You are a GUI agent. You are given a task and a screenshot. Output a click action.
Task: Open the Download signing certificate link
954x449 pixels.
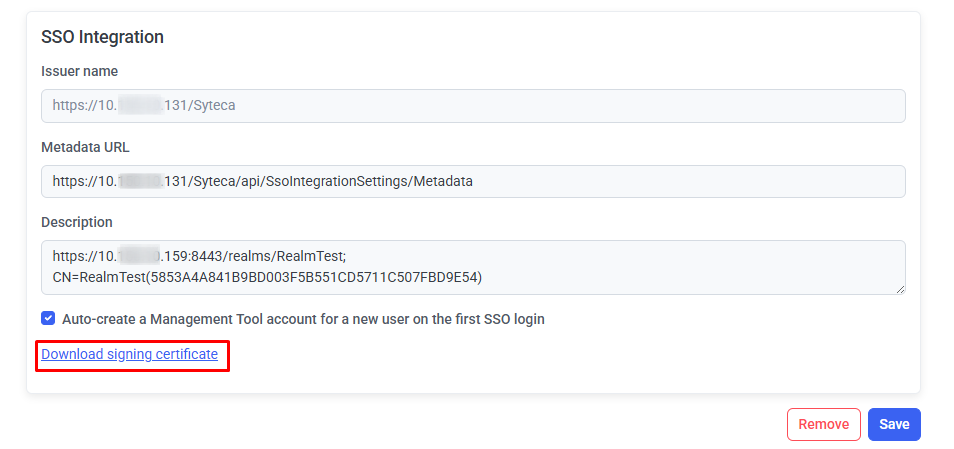[x=129, y=354]
